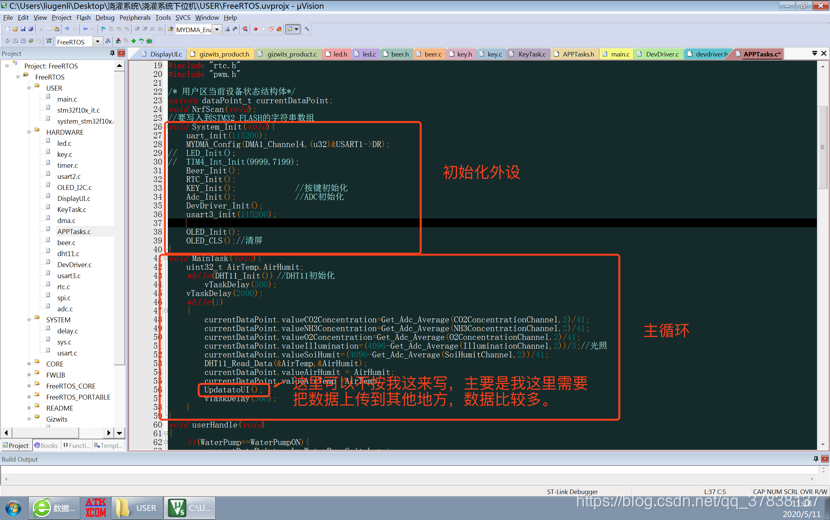Click the project tree scroll-up arrow
Image resolution: width=830 pixels, height=520 pixels.
tap(119, 66)
